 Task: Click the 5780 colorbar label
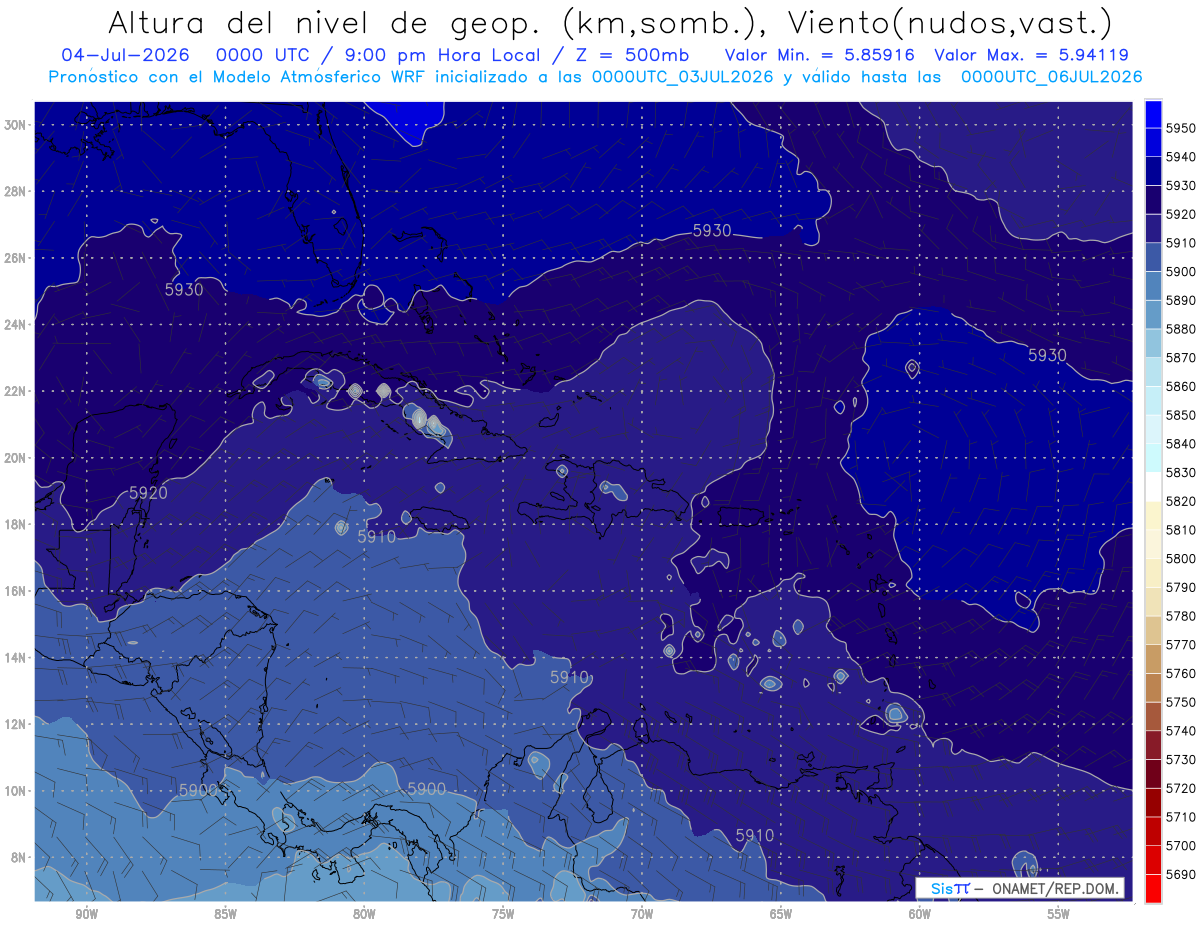click(1180, 616)
